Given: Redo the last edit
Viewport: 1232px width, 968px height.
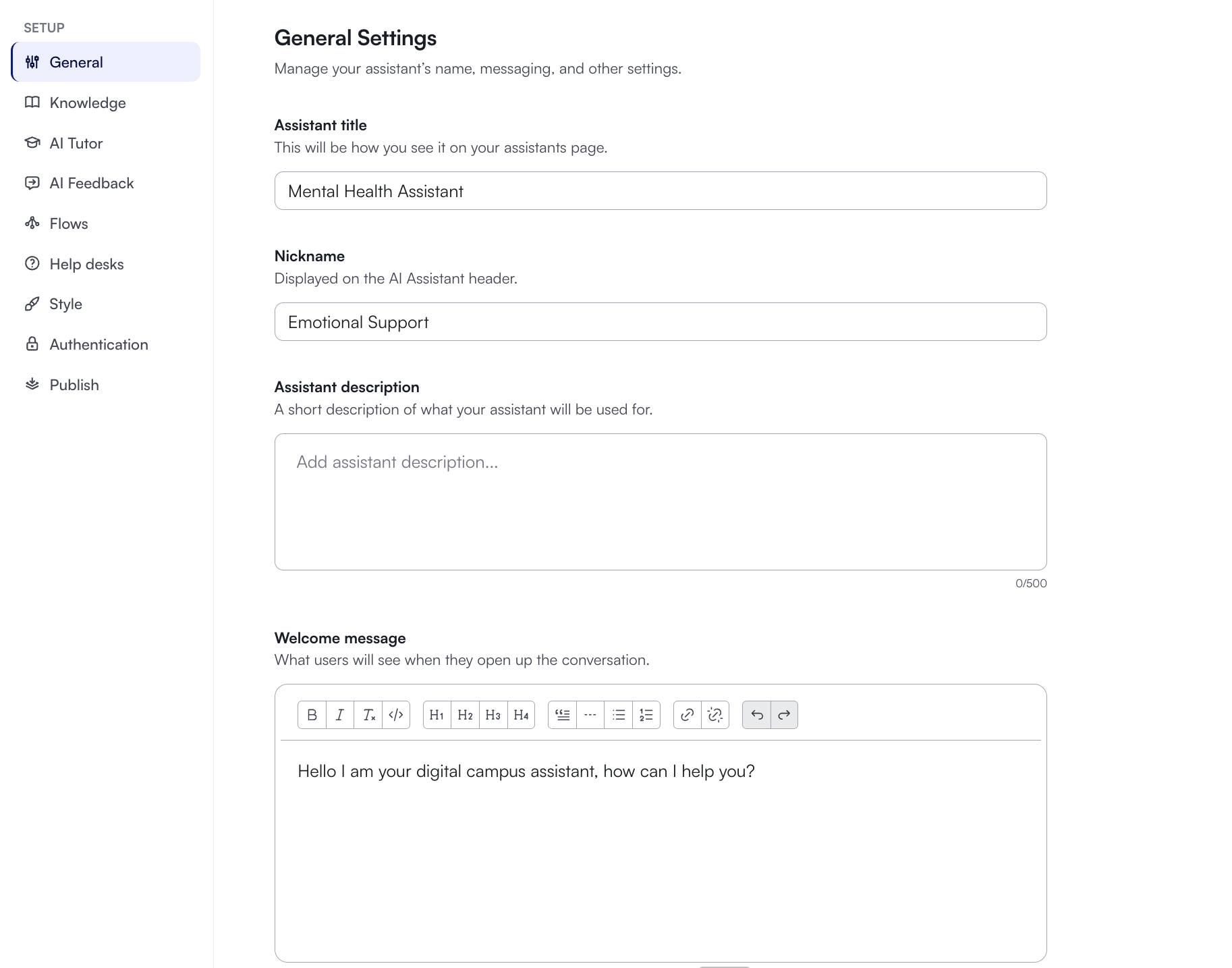Looking at the screenshot, I should tap(784, 715).
